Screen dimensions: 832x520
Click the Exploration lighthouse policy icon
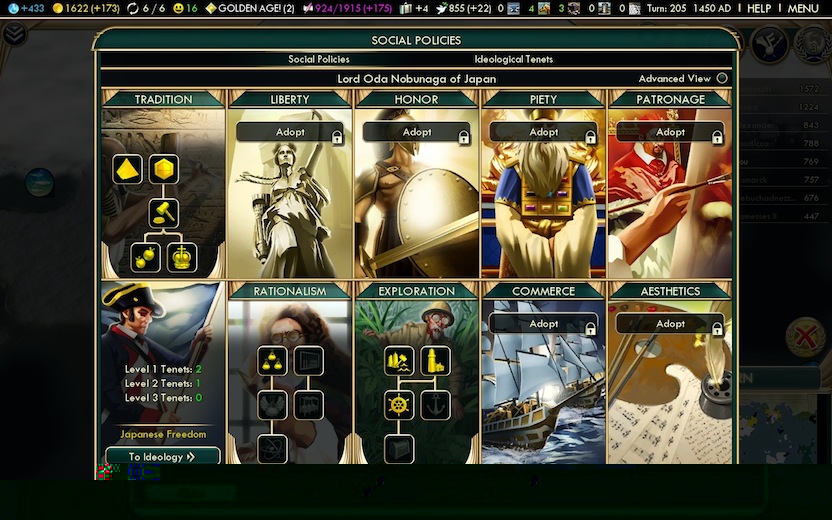435,361
